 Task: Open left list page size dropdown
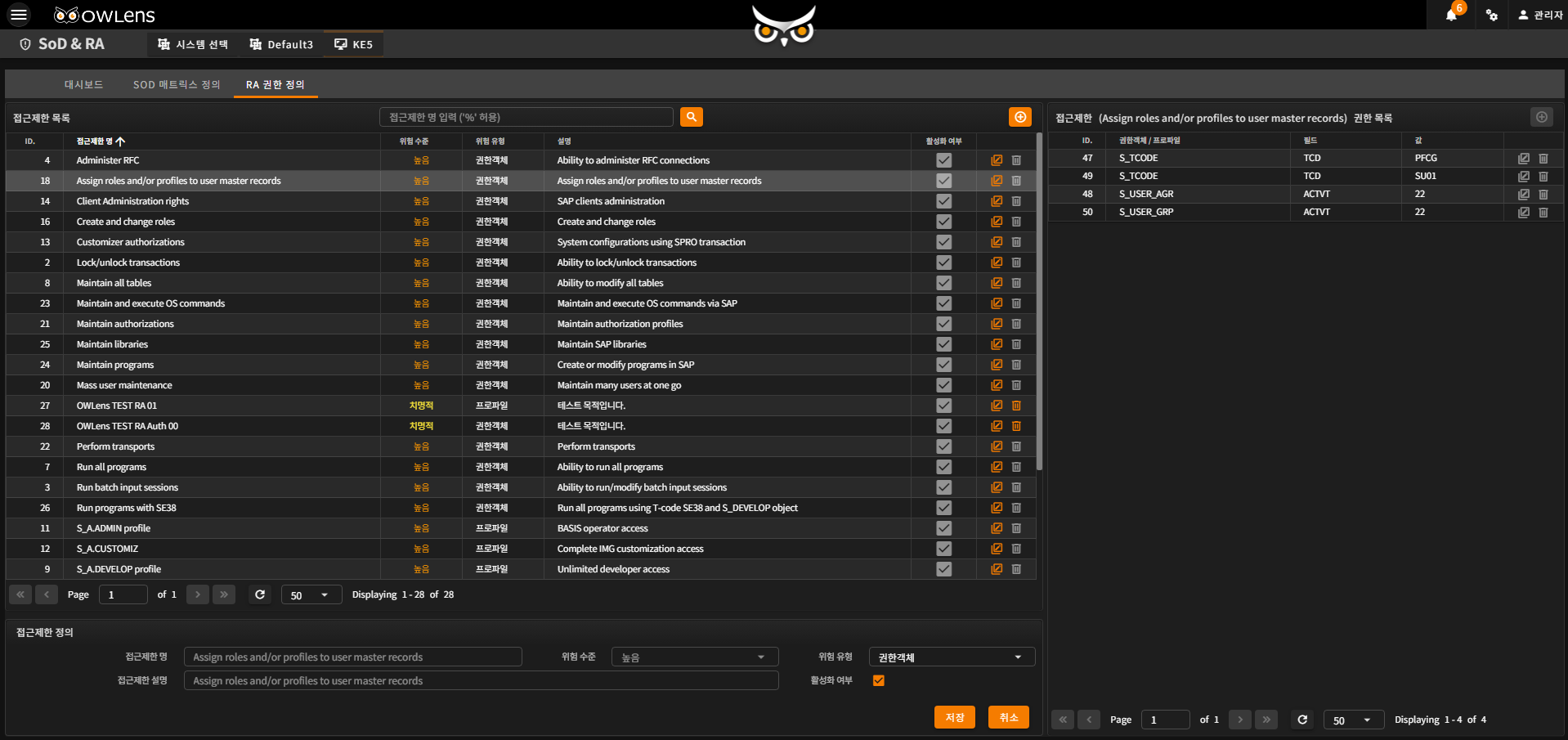[310, 594]
